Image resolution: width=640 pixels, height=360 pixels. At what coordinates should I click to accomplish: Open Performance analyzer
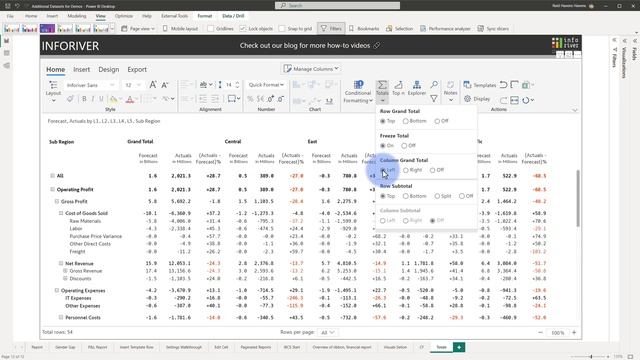click(445, 29)
